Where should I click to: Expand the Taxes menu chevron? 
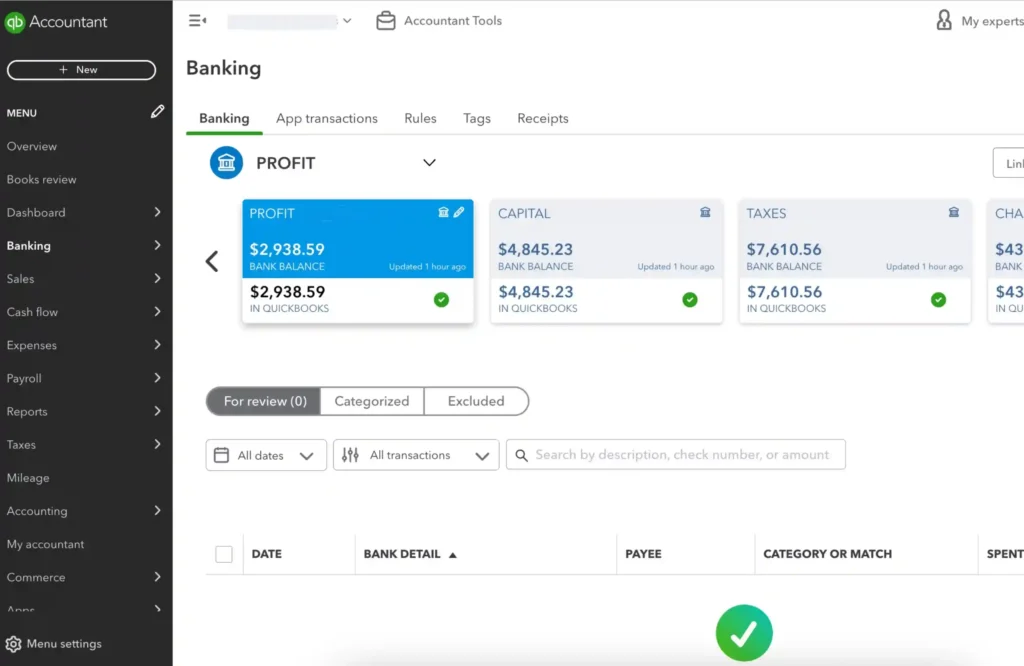coord(157,445)
